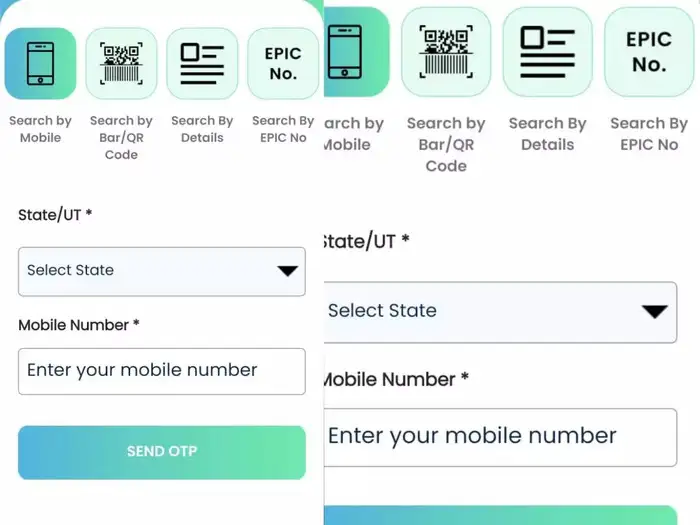Focus the mobile number field in left view
Image resolution: width=700 pixels, height=525 pixels.
pyautogui.click(x=161, y=371)
